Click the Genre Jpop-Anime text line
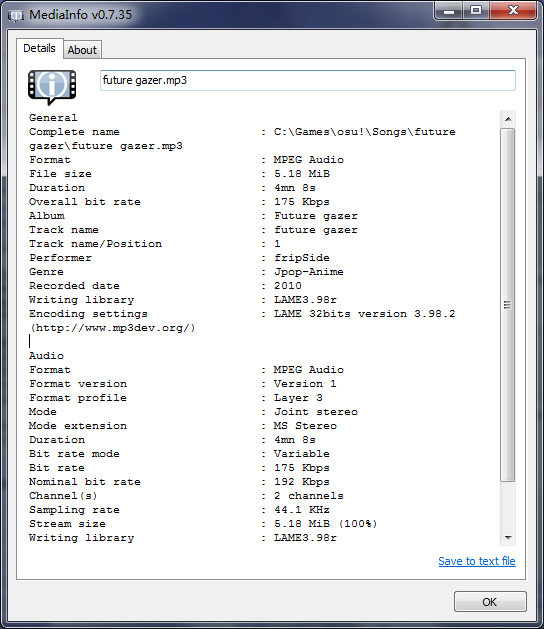Image resolution: width=544 pixels, height=629 pixels. pyautogui.click(x=186, y=272)
